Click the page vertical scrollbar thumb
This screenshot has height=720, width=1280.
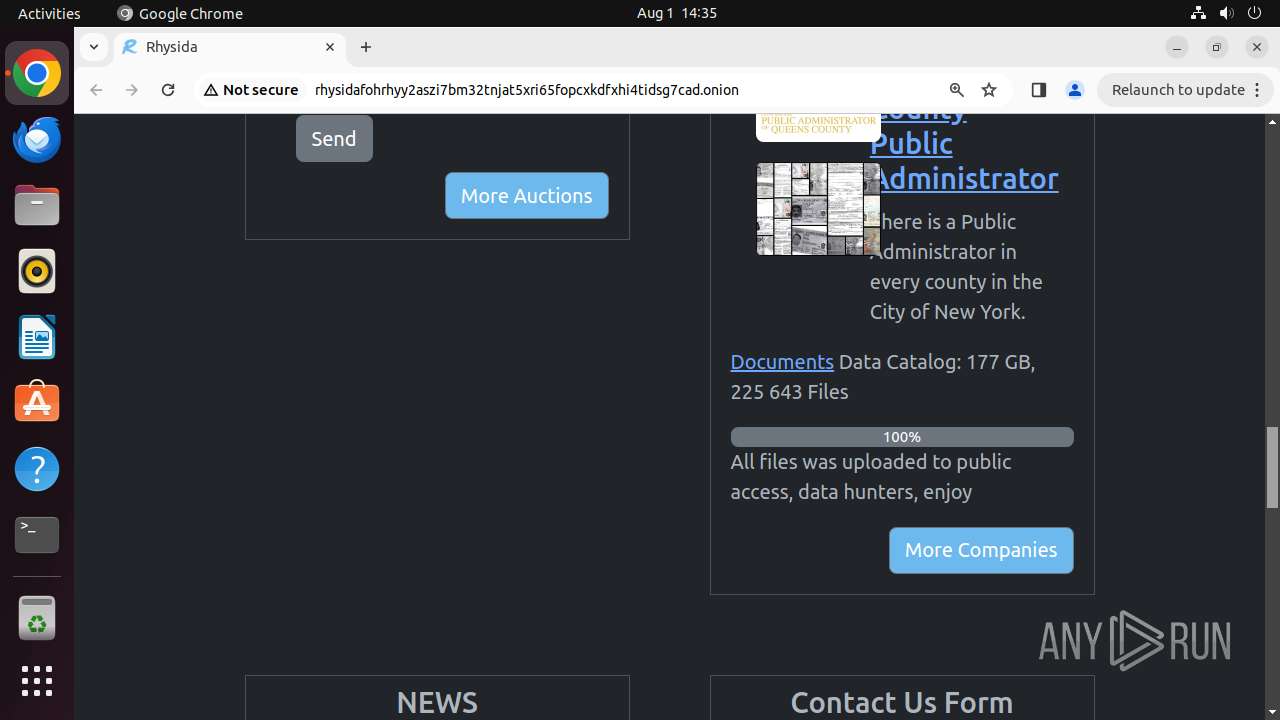pyautogui.click(x=1272, y=467)
